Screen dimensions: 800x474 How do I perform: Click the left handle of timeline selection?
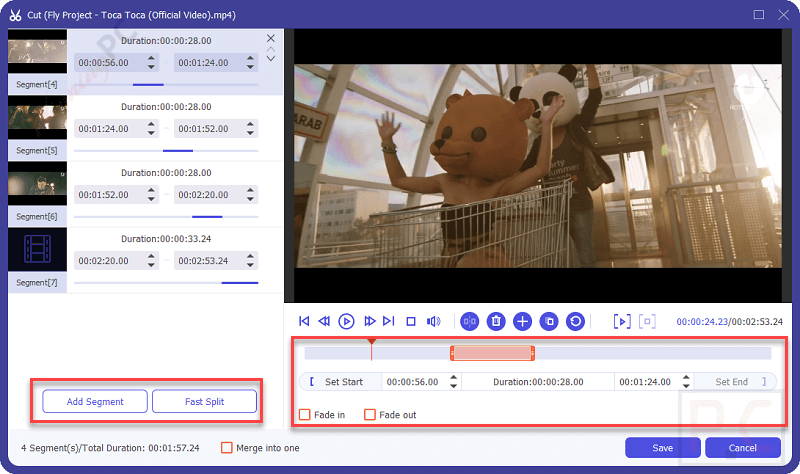coord(452,353)
